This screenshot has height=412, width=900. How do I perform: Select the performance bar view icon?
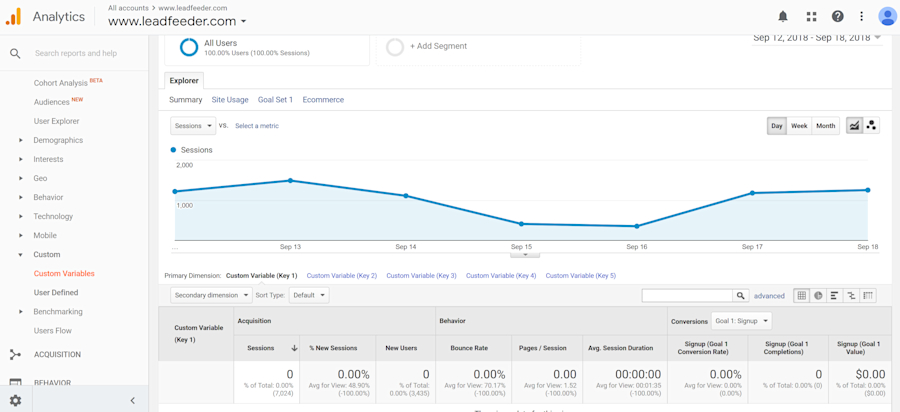835,296
